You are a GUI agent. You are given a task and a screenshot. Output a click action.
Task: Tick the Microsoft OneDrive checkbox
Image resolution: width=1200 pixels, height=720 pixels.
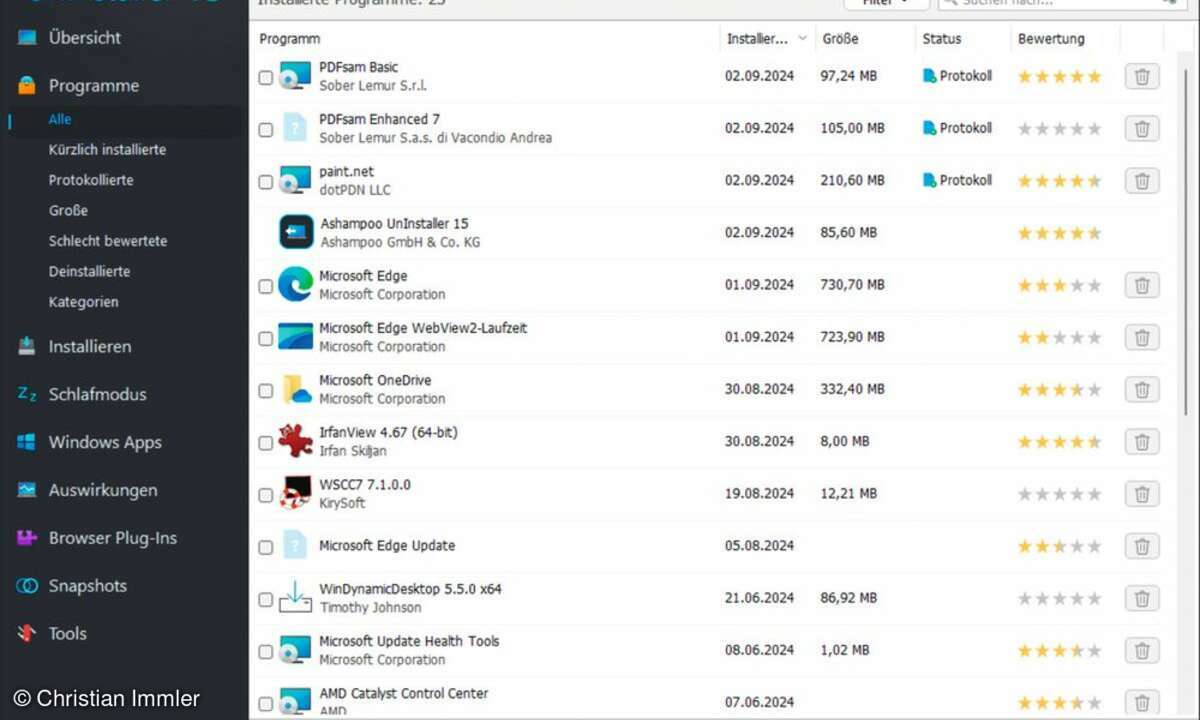pyautogui.click(x=265, y=390)
